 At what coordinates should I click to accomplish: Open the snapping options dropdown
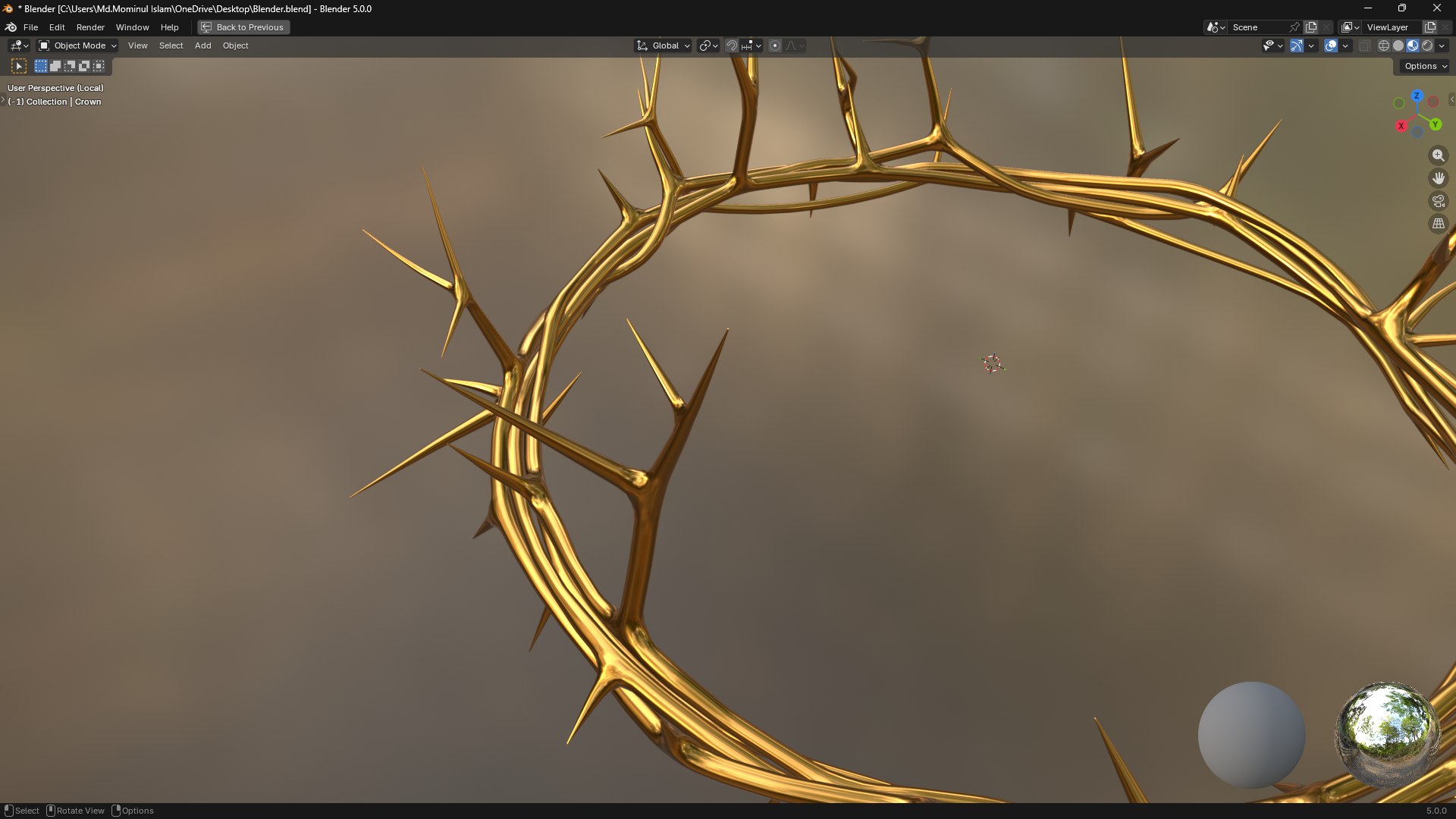point(752,45)
